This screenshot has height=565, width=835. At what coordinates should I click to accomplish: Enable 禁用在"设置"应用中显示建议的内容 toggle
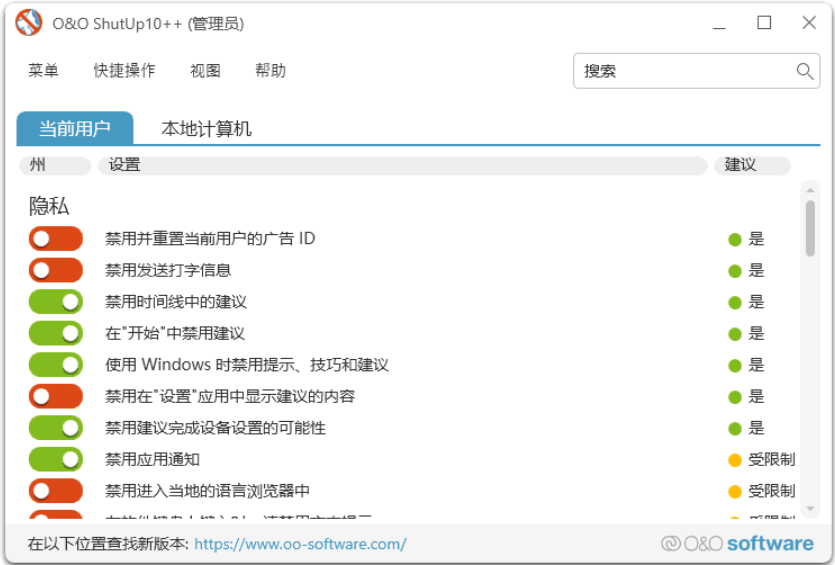[56, 396]
